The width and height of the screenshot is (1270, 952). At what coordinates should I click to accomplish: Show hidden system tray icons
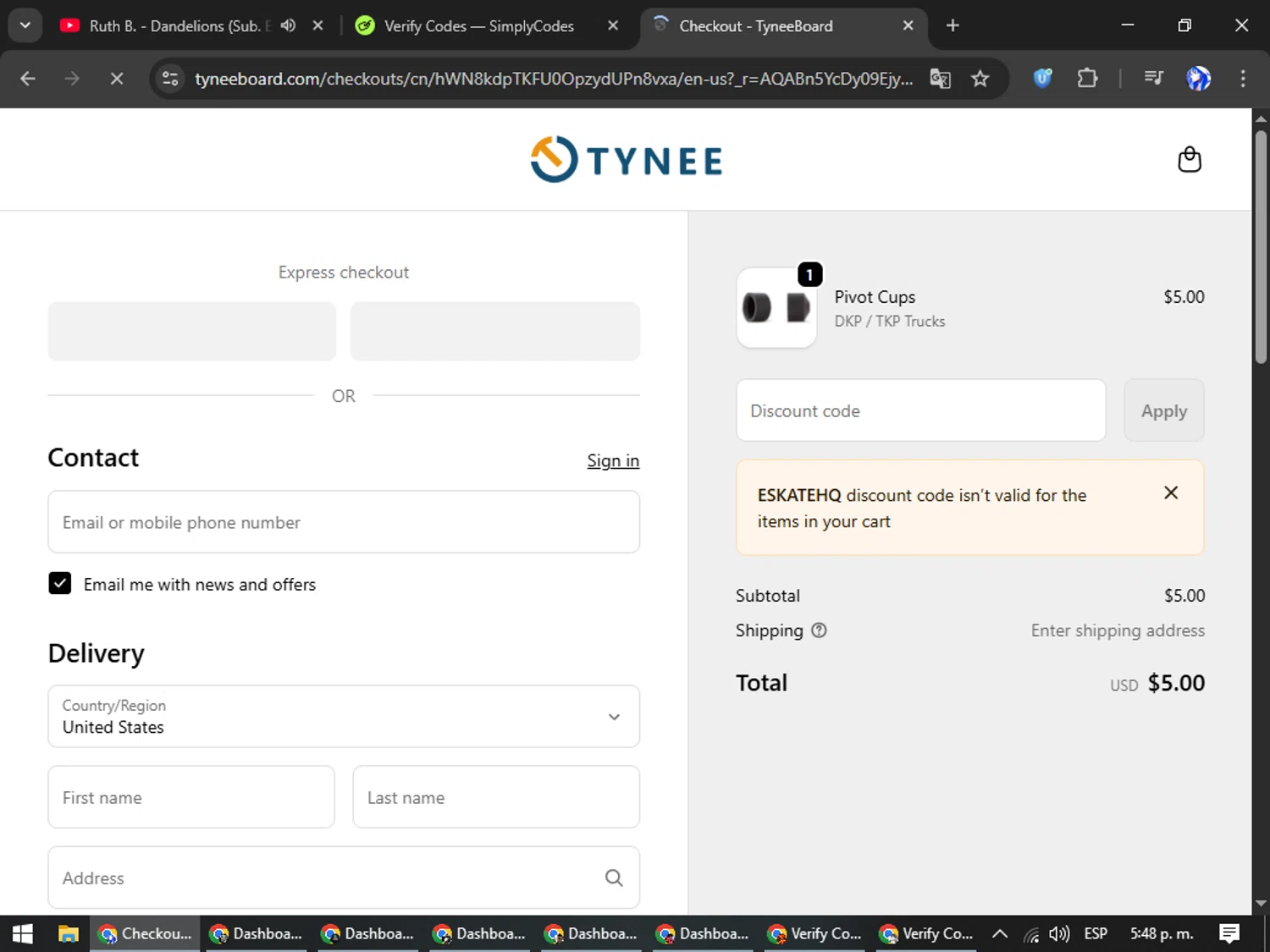pos(1000,933)
